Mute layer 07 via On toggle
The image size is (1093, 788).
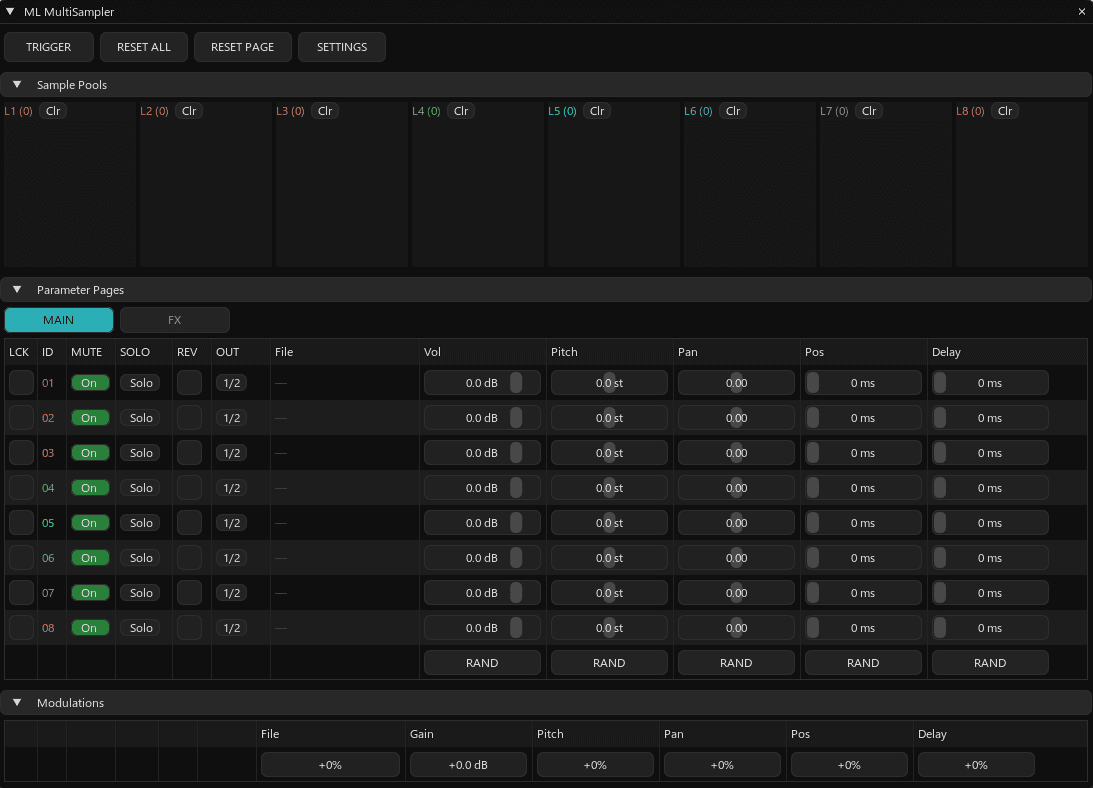90,593
